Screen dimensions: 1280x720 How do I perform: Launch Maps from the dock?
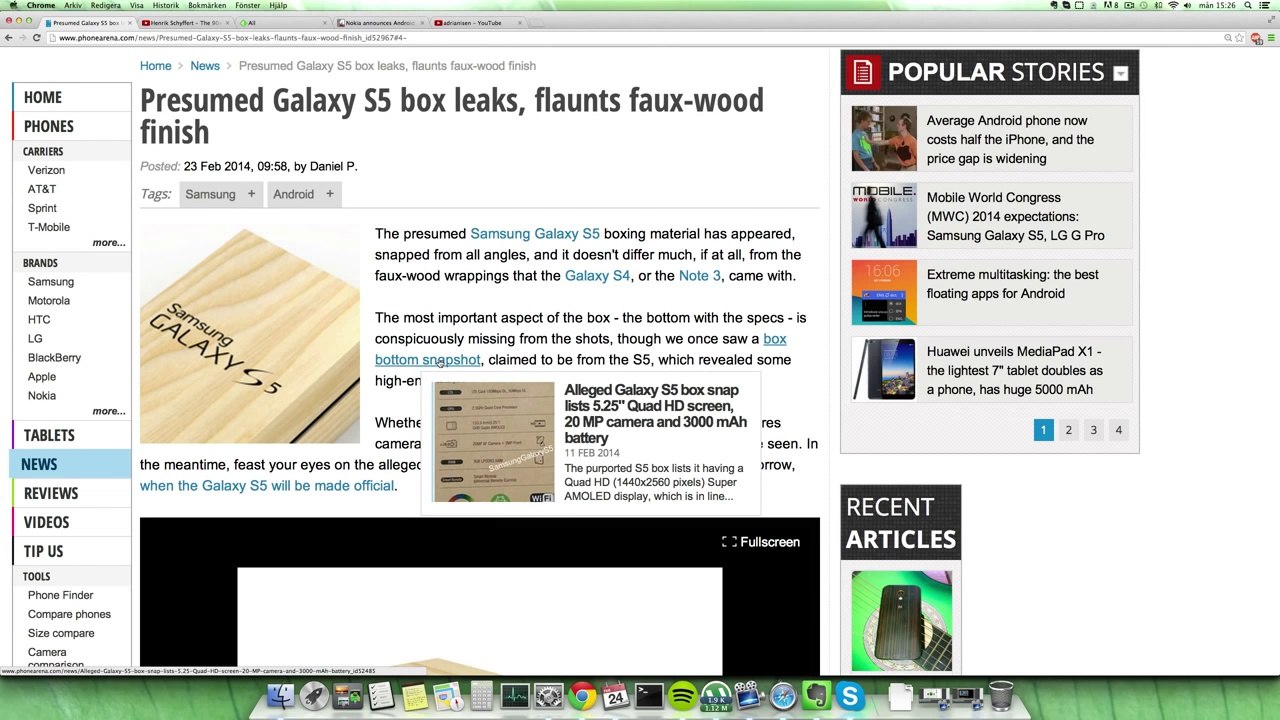click(447, 695)
